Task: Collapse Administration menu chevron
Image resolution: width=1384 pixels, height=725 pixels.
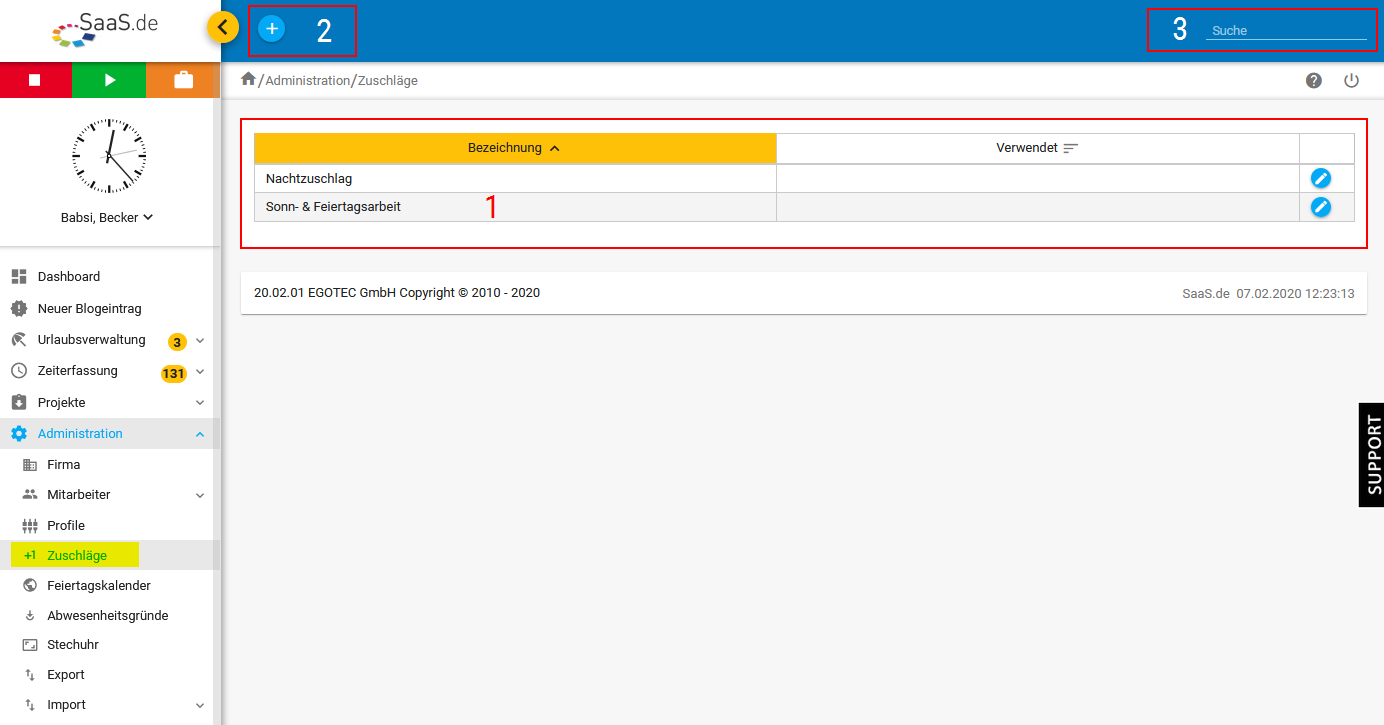Action: point(200,433)
